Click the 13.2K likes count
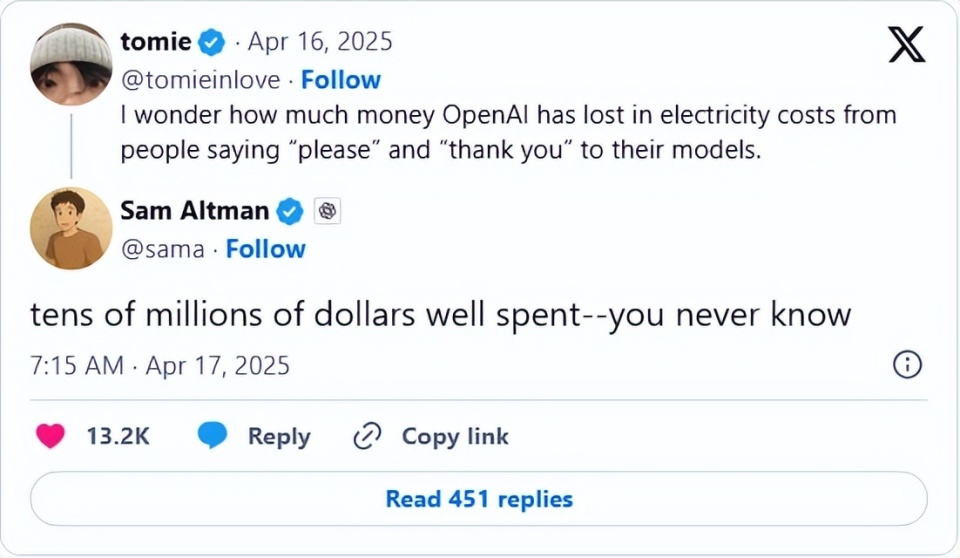The width and height of the screenshot is (960, 558). tap(118, 436)
